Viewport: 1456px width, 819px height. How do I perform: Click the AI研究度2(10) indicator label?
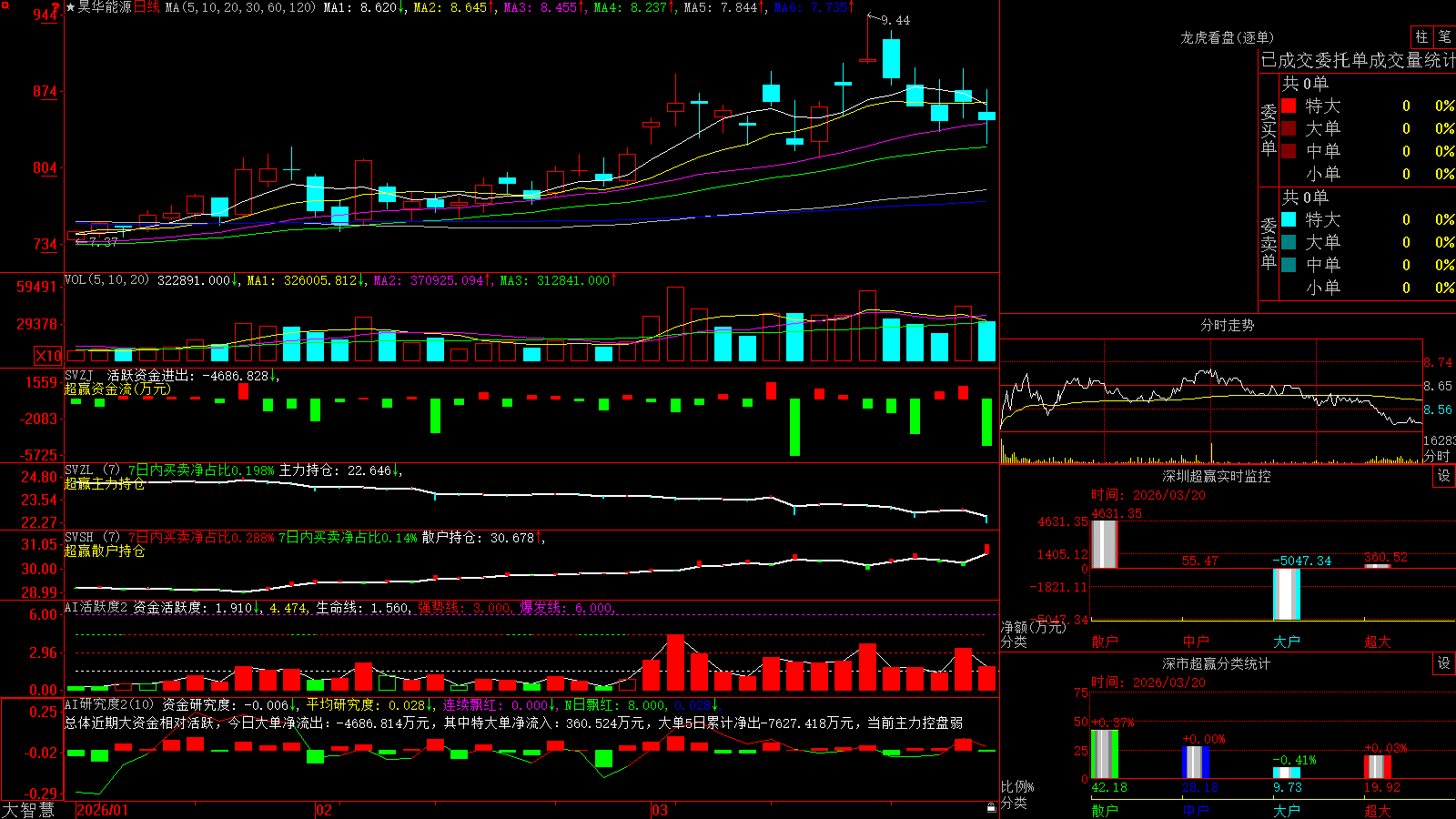(x=110, y=704)
